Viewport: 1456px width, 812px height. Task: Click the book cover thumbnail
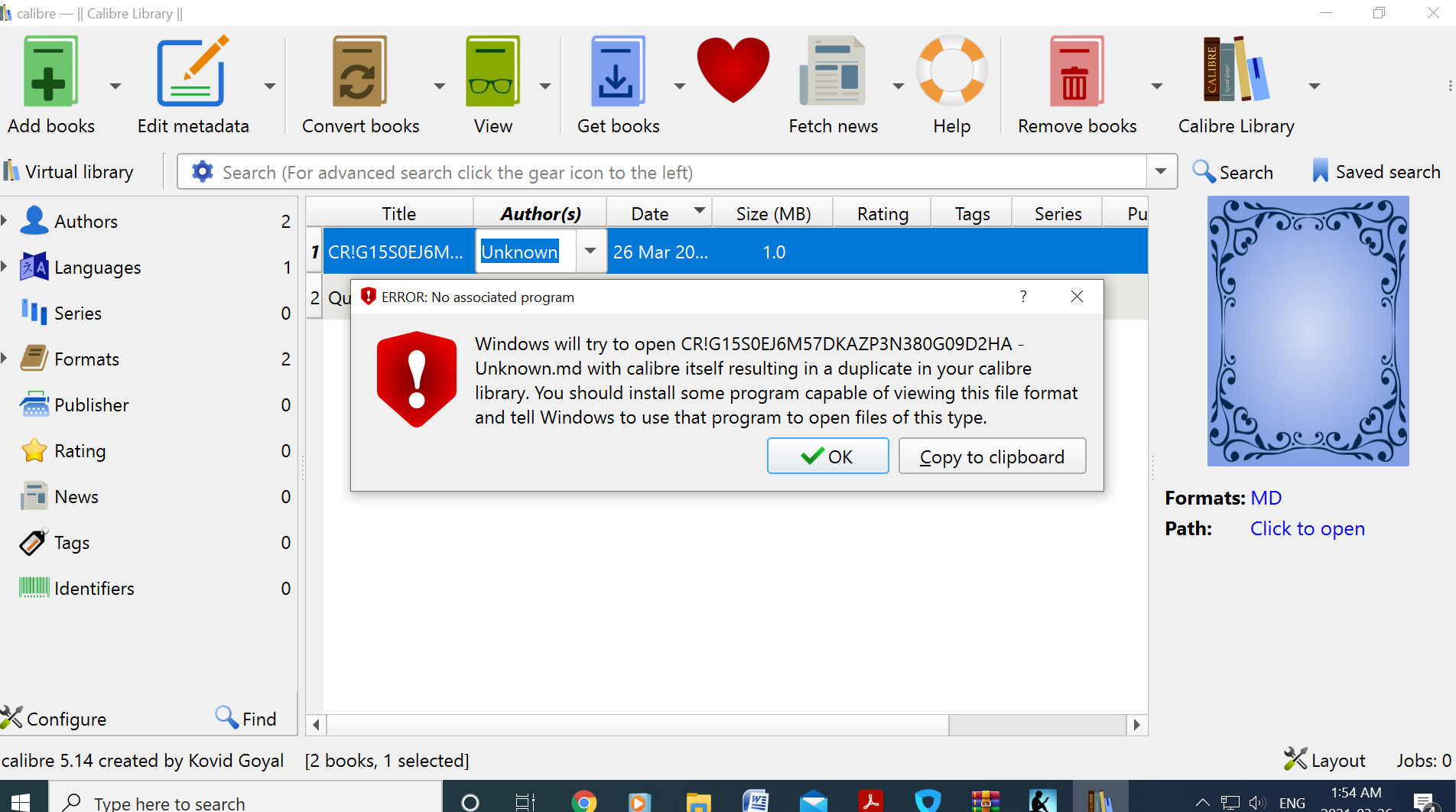[1308, 330]
